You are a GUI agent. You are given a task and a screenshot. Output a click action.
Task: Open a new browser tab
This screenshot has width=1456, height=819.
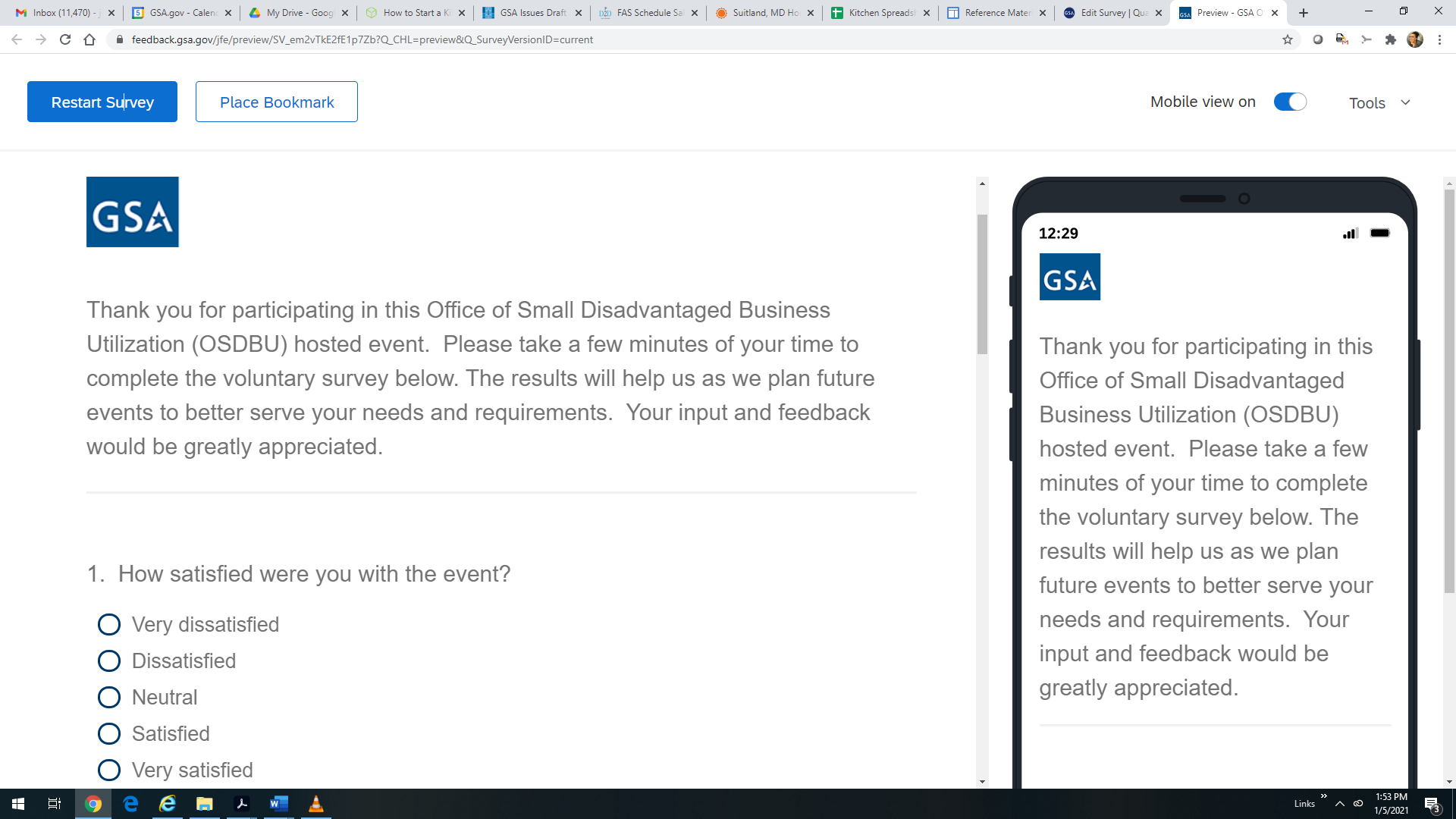1304,13
